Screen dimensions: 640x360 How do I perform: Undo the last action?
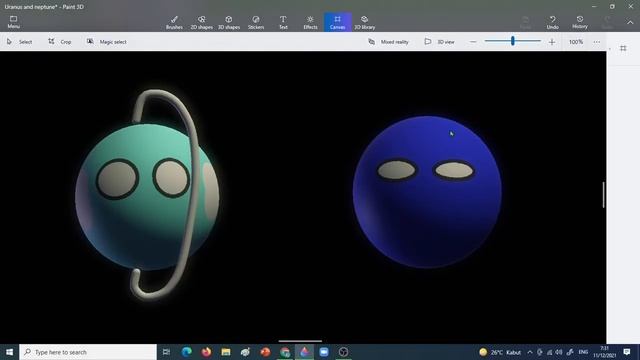[553, 22]
